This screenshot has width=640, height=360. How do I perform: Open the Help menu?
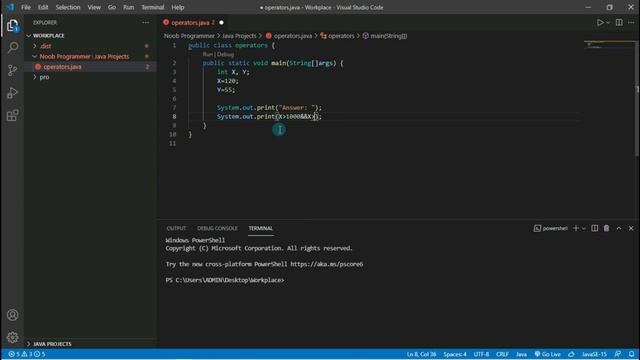(178, 7)
